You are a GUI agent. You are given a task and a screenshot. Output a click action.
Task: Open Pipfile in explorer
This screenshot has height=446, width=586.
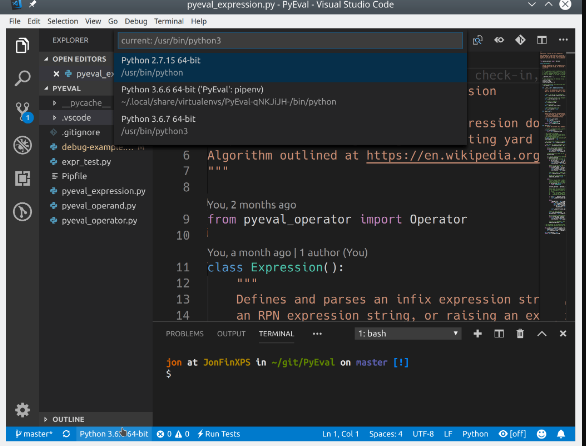74,176
